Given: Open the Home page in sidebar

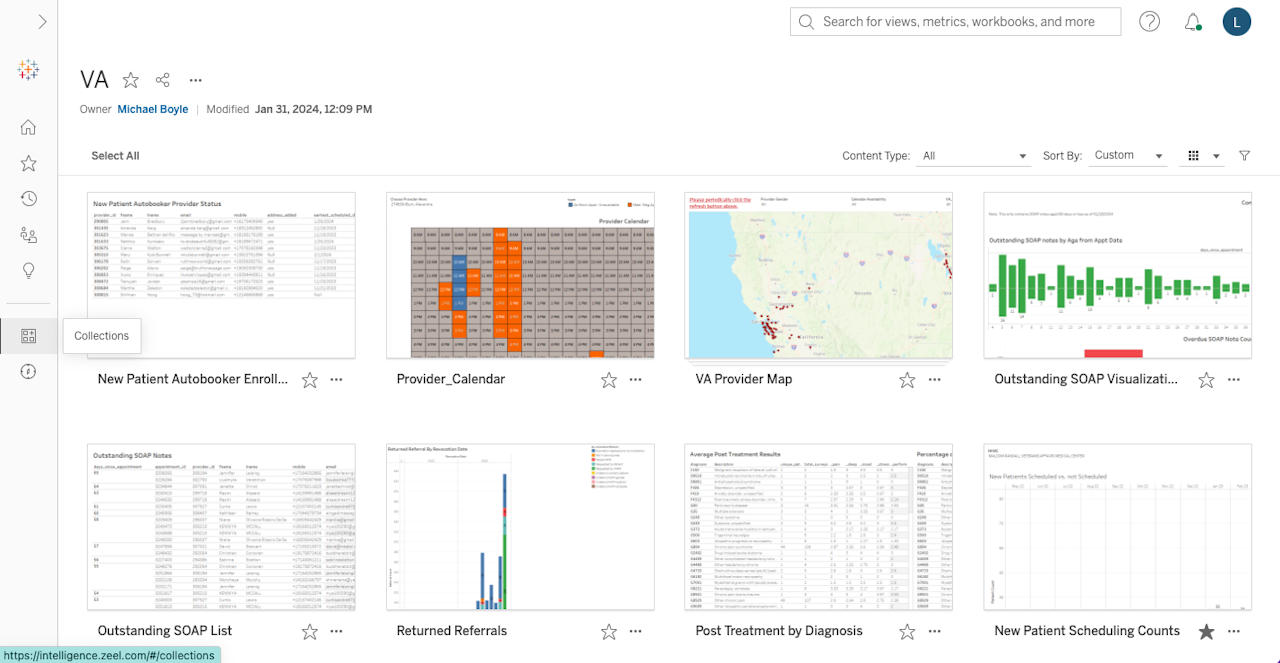Looking at the screenshot, I should click(x=28, y=127).
